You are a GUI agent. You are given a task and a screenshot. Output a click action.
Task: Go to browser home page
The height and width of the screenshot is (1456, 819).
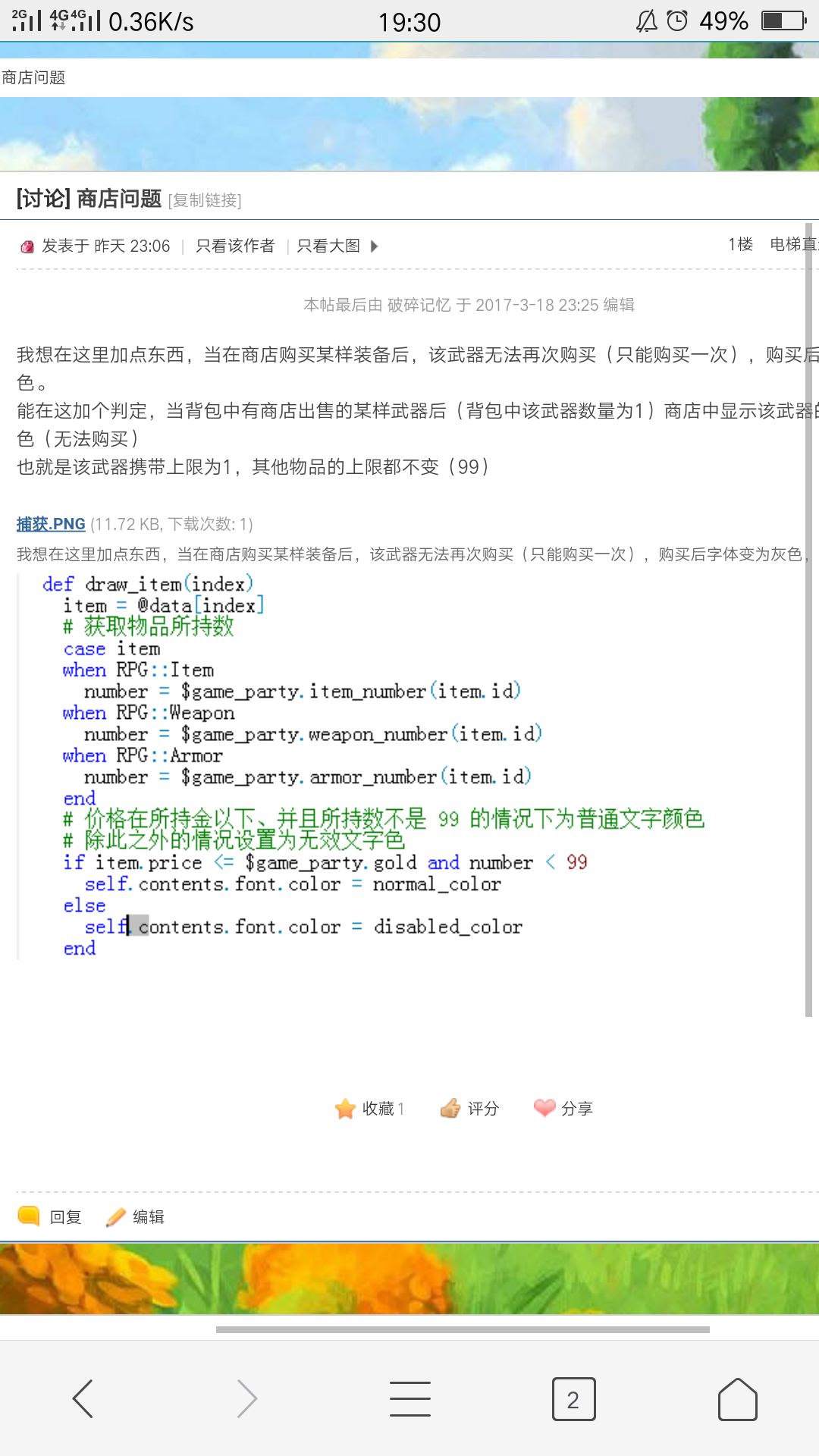[737, 1398]
